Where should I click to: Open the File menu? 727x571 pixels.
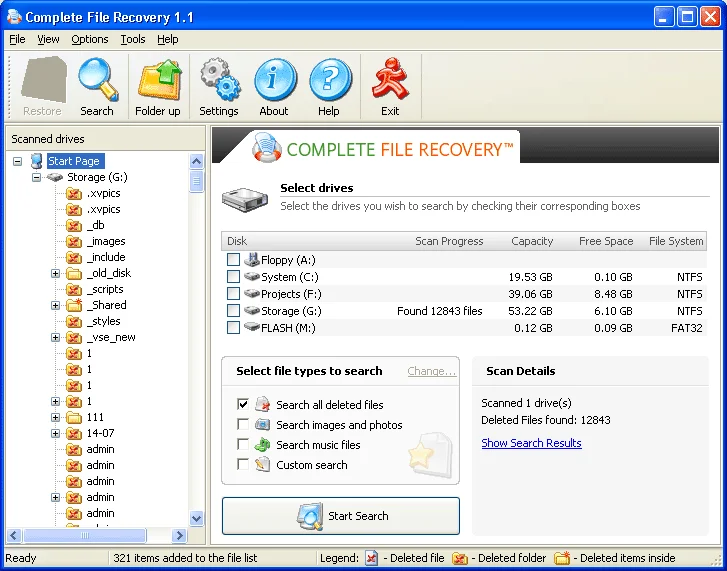click(17, 39)
